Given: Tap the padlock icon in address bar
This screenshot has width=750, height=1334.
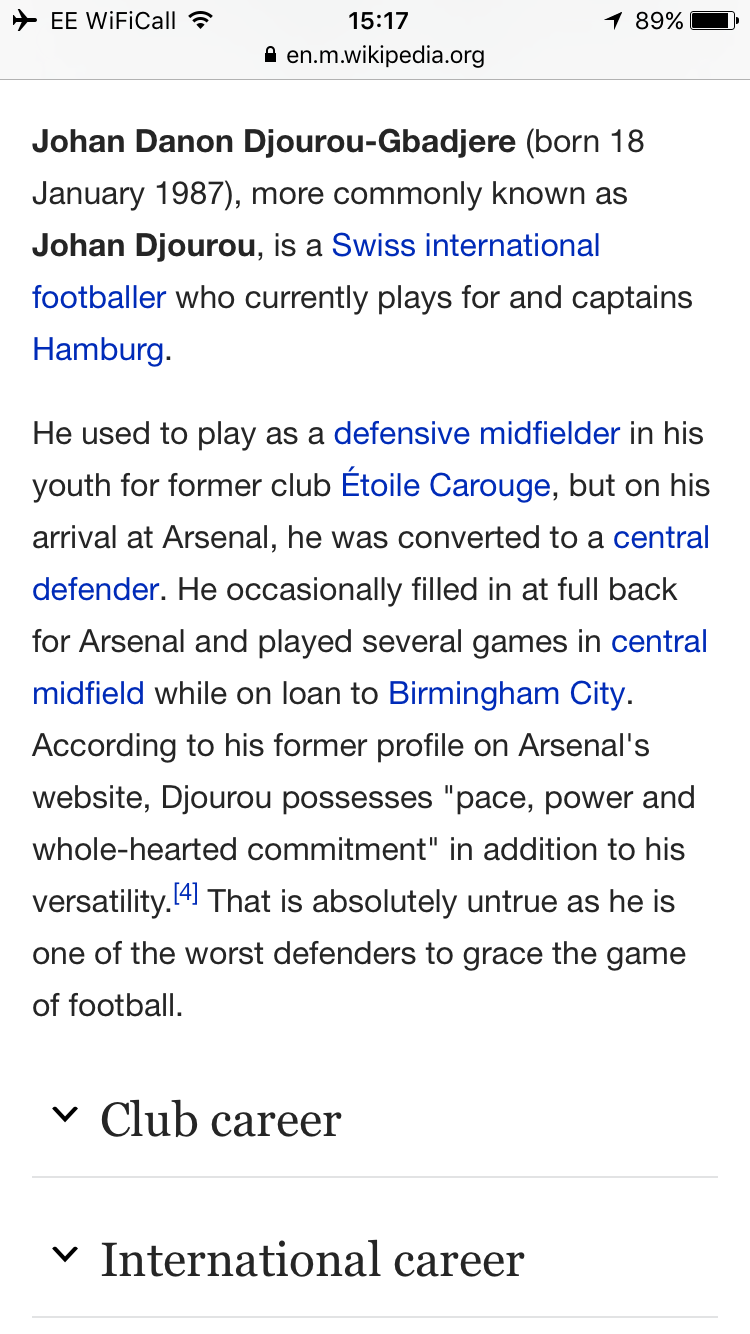Looking at the screenshot, I should (270, 55).
